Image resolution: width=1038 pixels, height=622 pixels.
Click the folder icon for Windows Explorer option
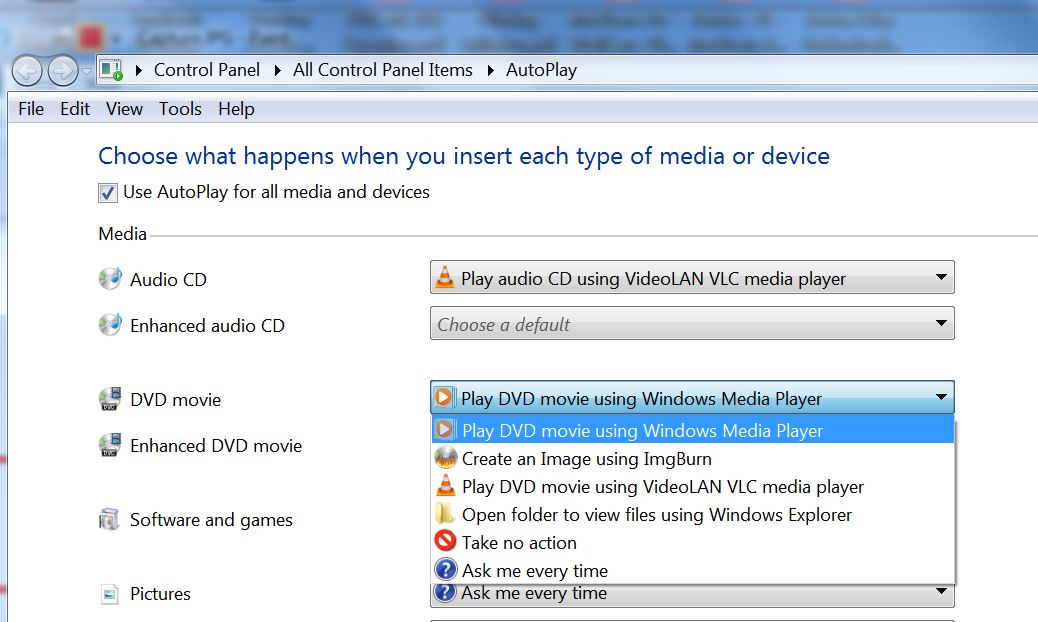[x=444, y=513]
